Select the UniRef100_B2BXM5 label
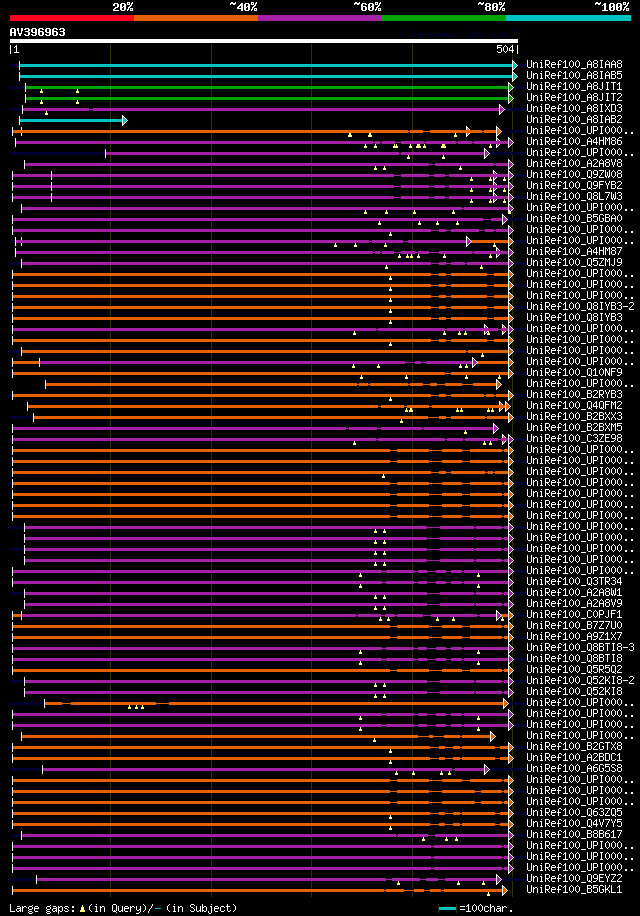Screen dimensions: 640x916 pos(574,428)
